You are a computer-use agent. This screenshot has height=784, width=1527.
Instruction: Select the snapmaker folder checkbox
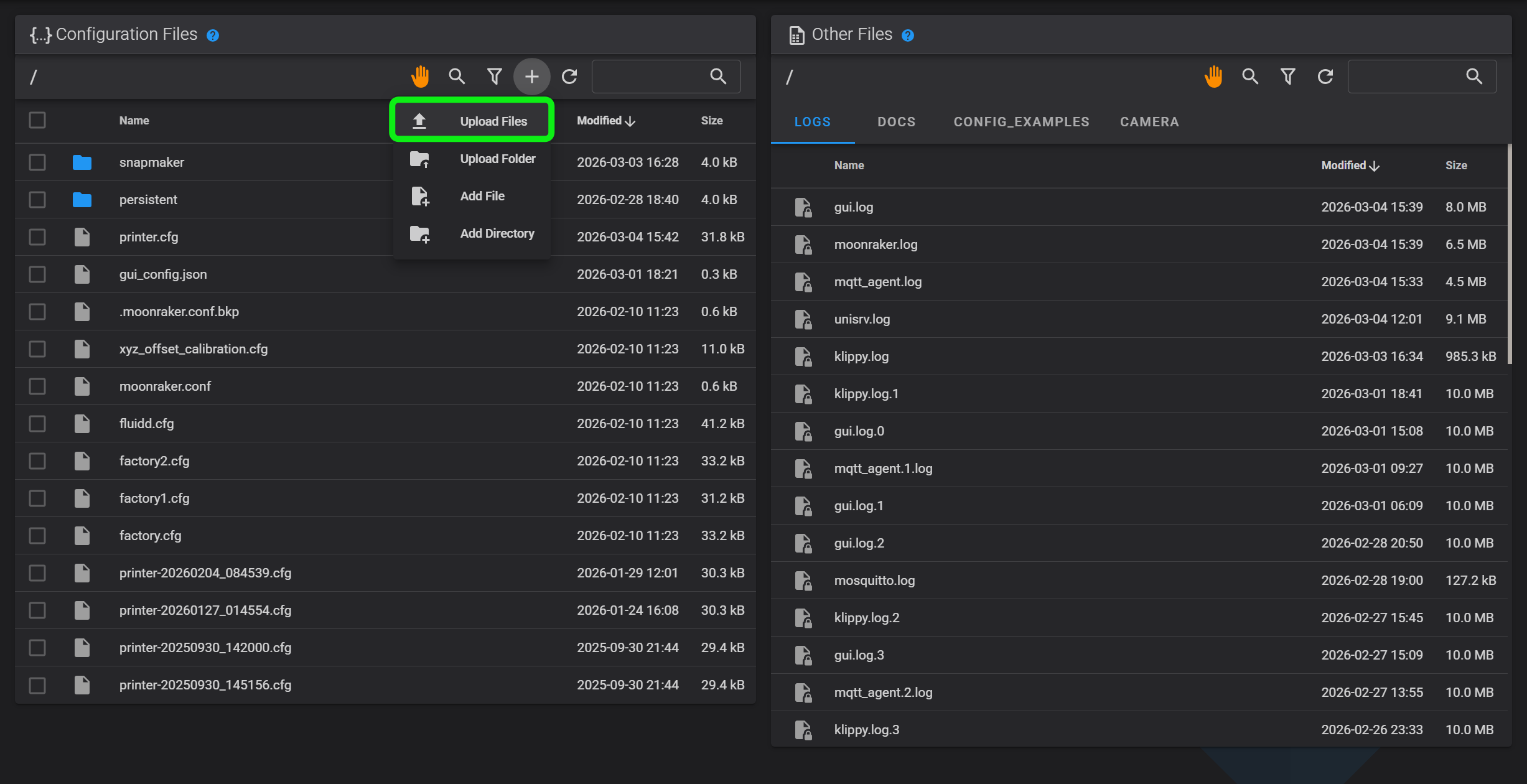[x=37, y=162]
